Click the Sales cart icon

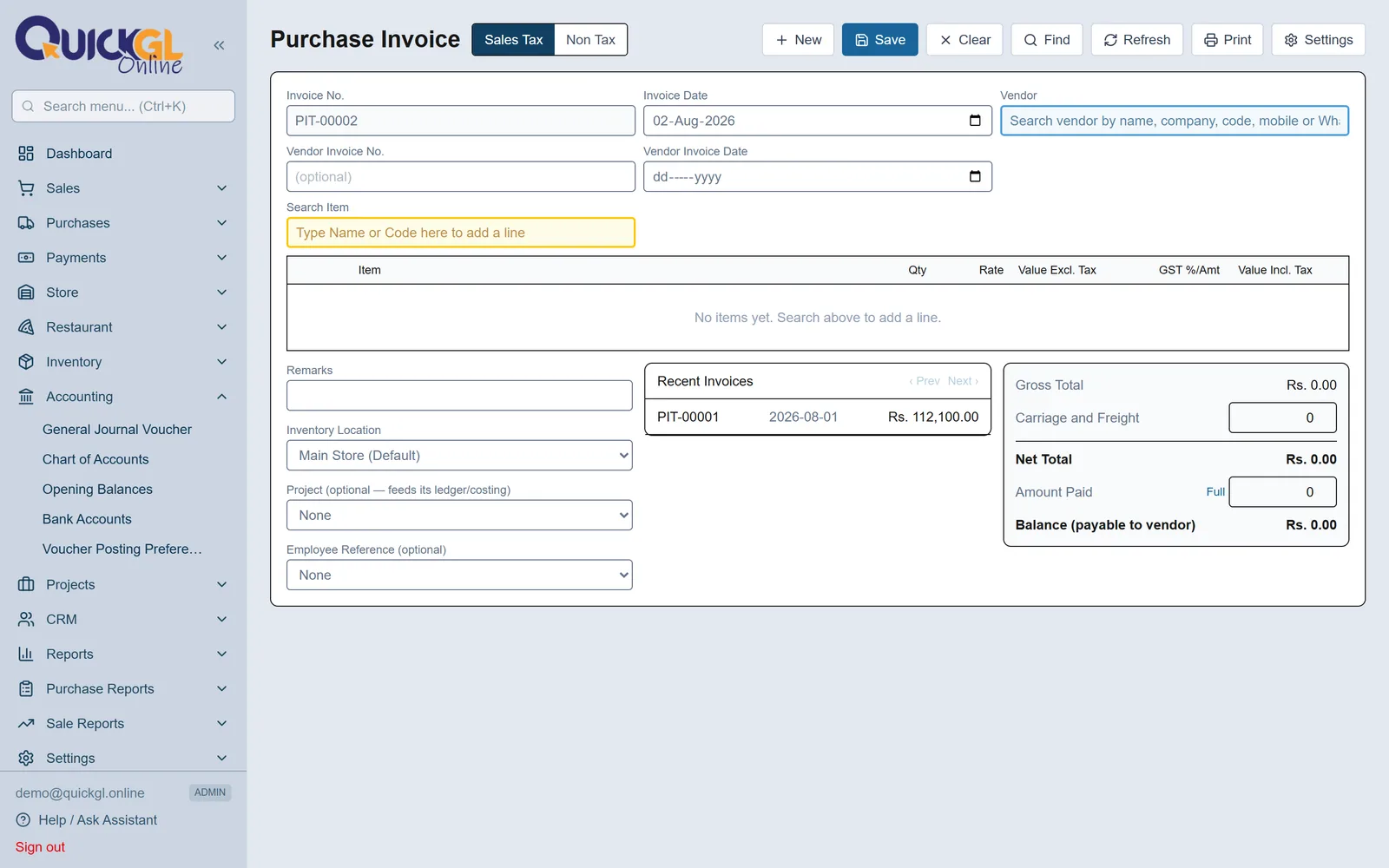point(26,188)
